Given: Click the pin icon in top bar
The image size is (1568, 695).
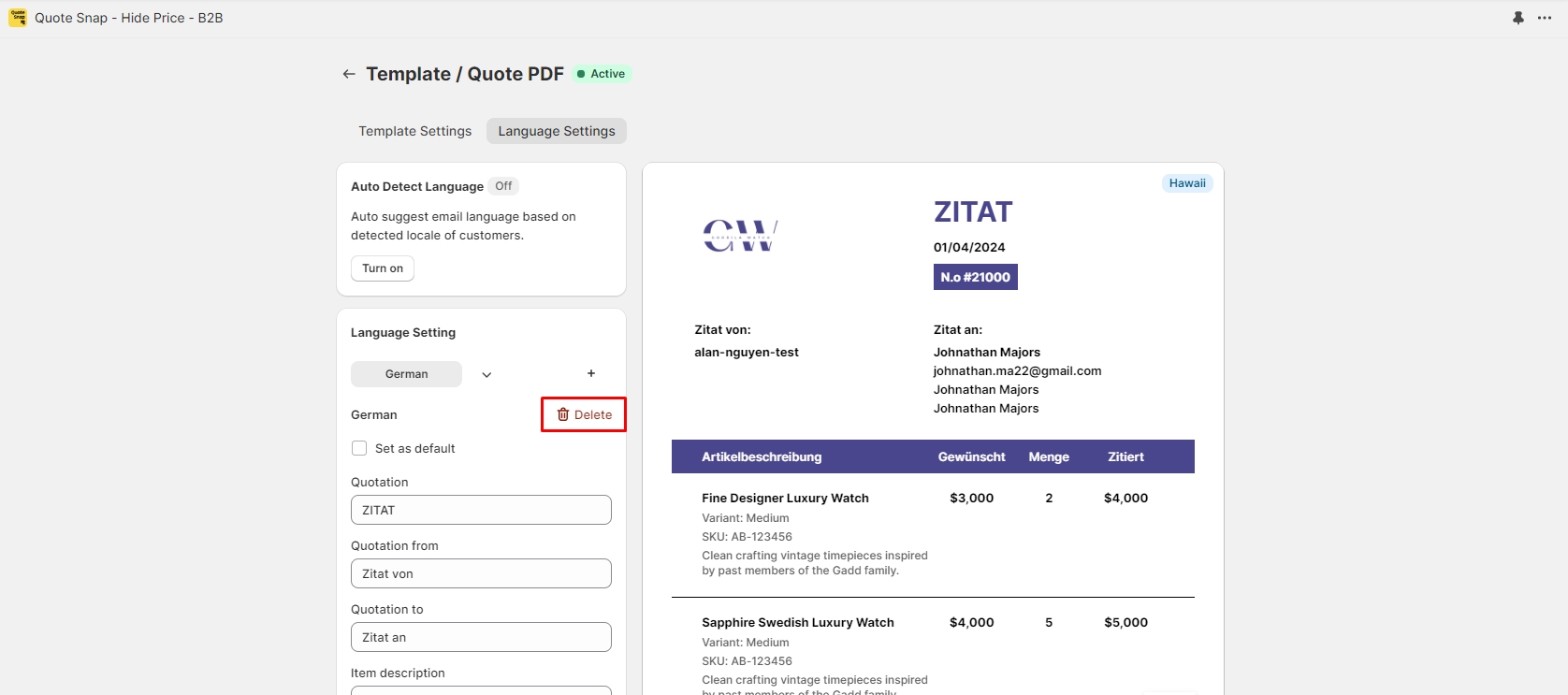Looking at the screenshot, I should 1518,18.
